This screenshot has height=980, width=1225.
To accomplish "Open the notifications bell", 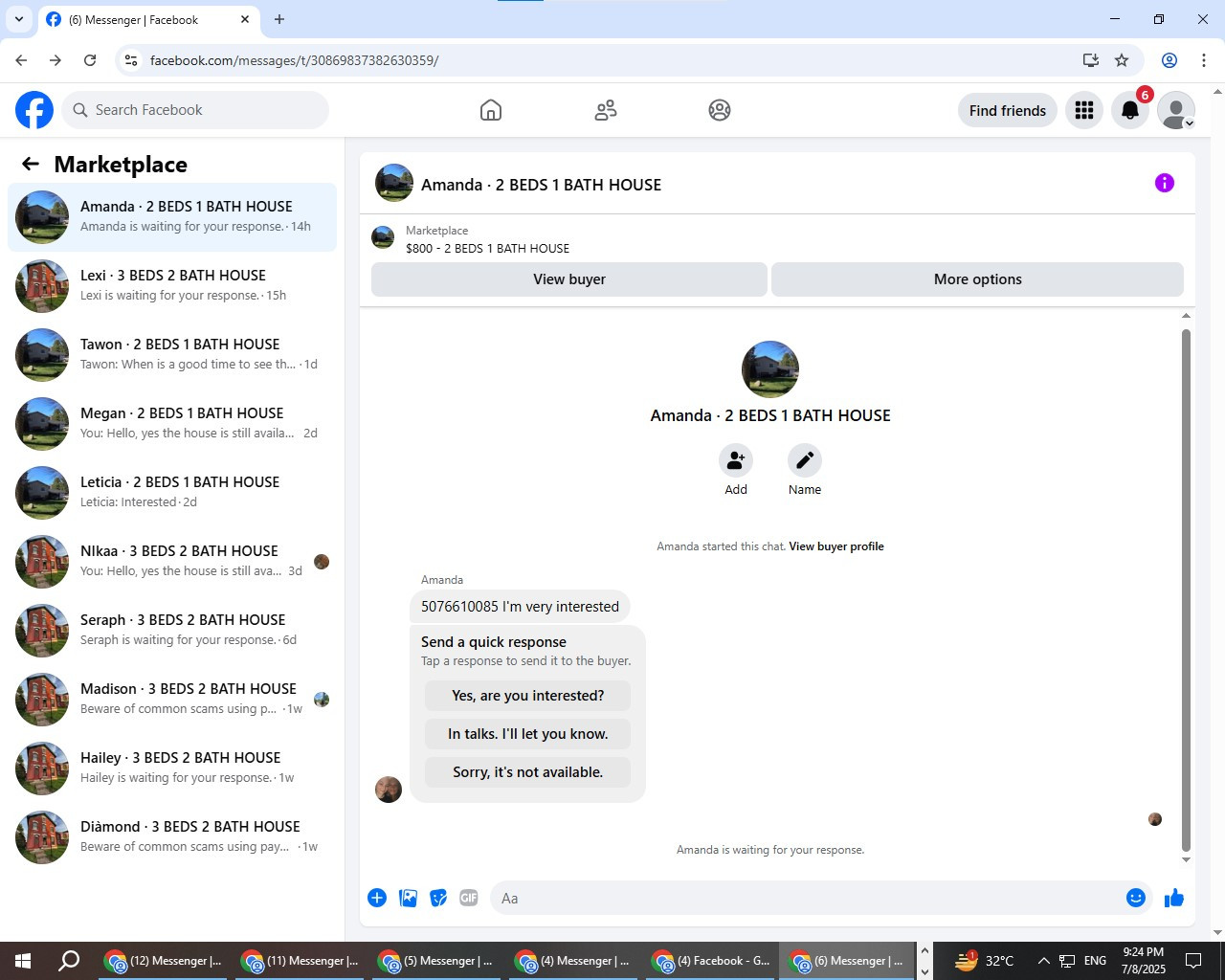I will (x=1130, y=110).
